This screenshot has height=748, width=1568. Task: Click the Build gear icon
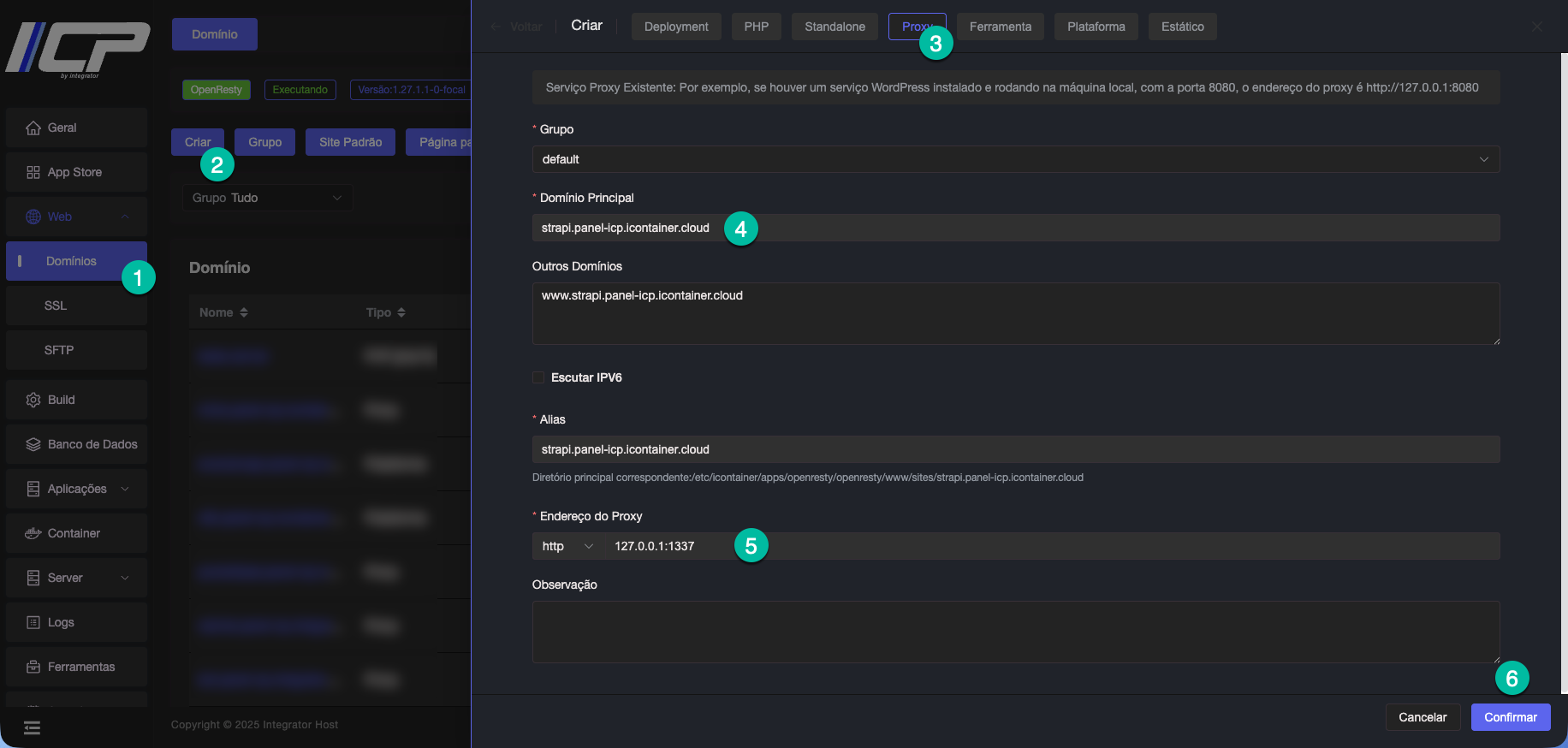[33, 401]
